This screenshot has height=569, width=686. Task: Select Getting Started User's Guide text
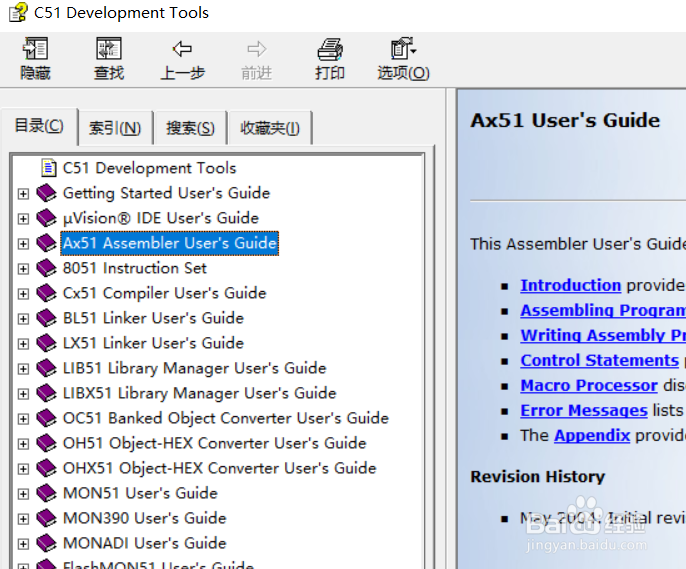(166, 193)
